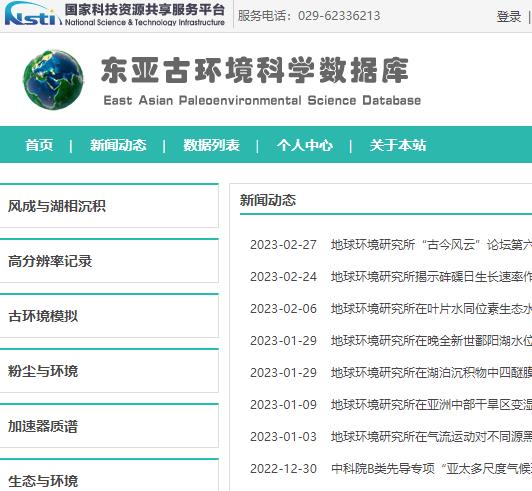Select the 生态与环境 category
The width and height of the screenshot is (532, 491).
109,475
